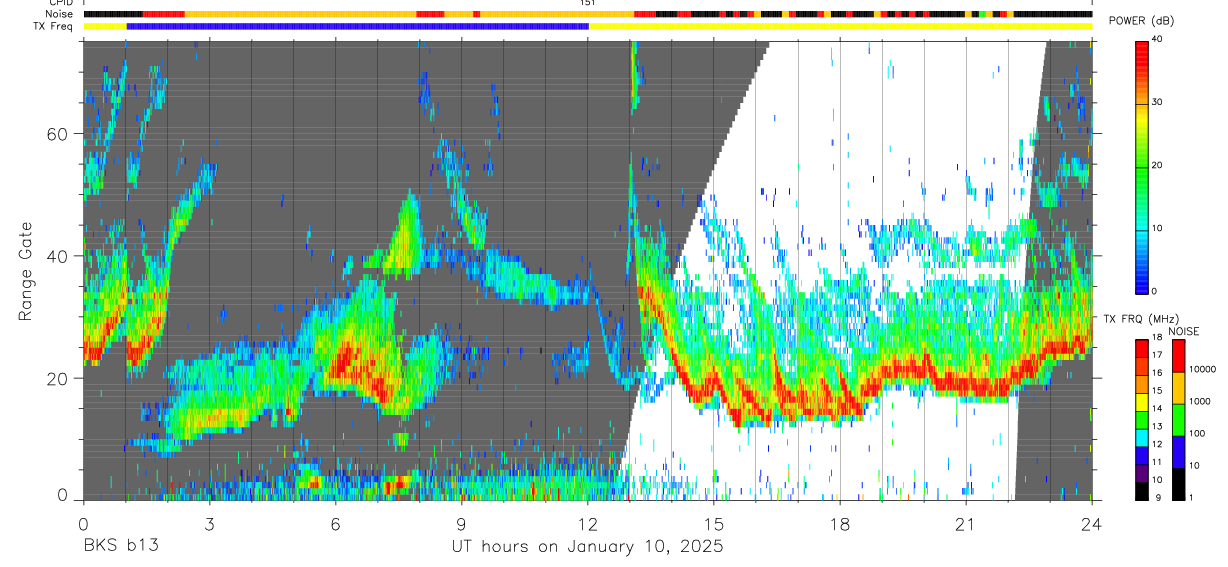Click the "Range Gate" vertical axis title
Image resolution: width=1228 pixels, height=567 pixels.
pos(25,272)
